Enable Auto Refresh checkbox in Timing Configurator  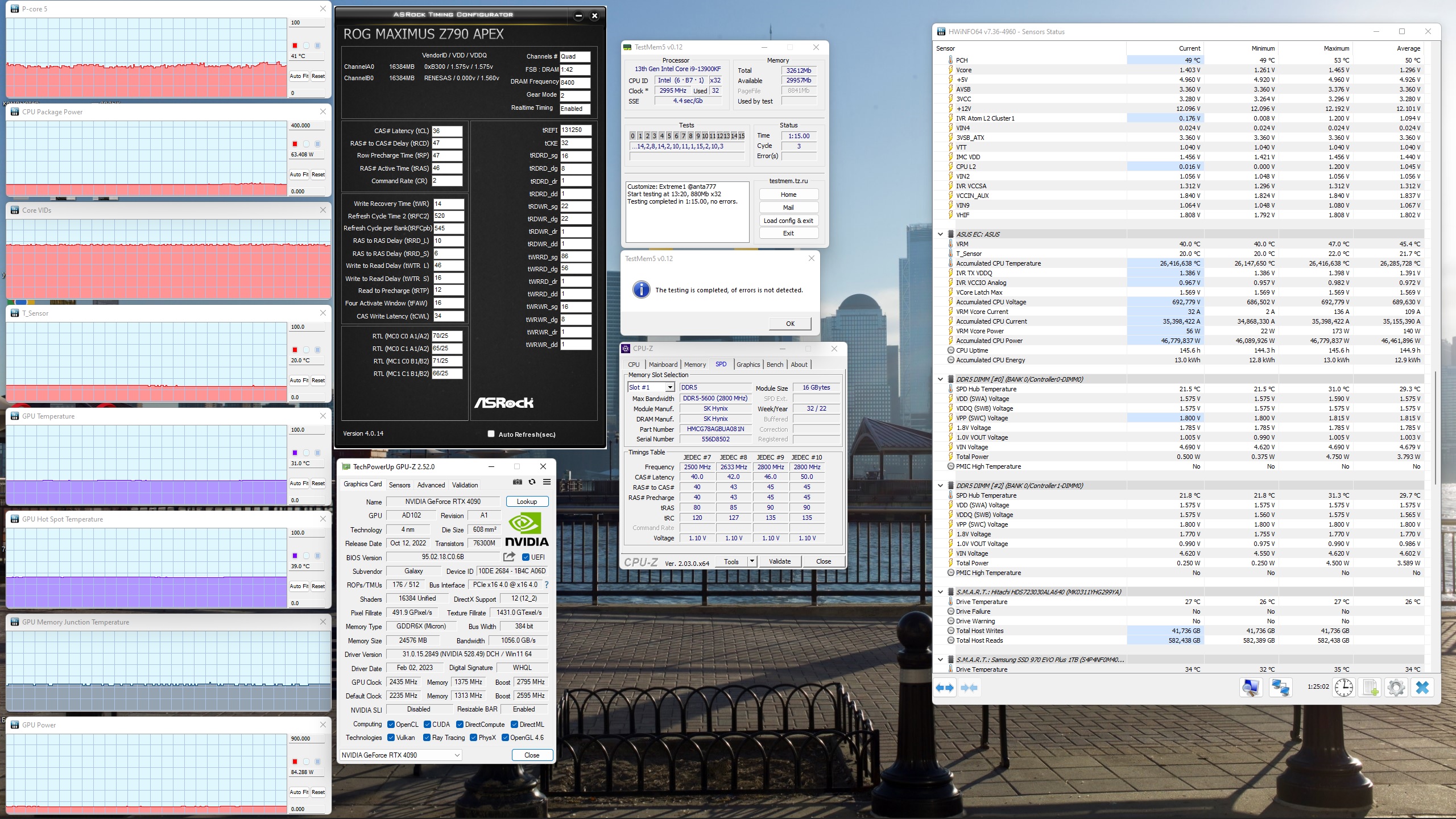point(491,434)
